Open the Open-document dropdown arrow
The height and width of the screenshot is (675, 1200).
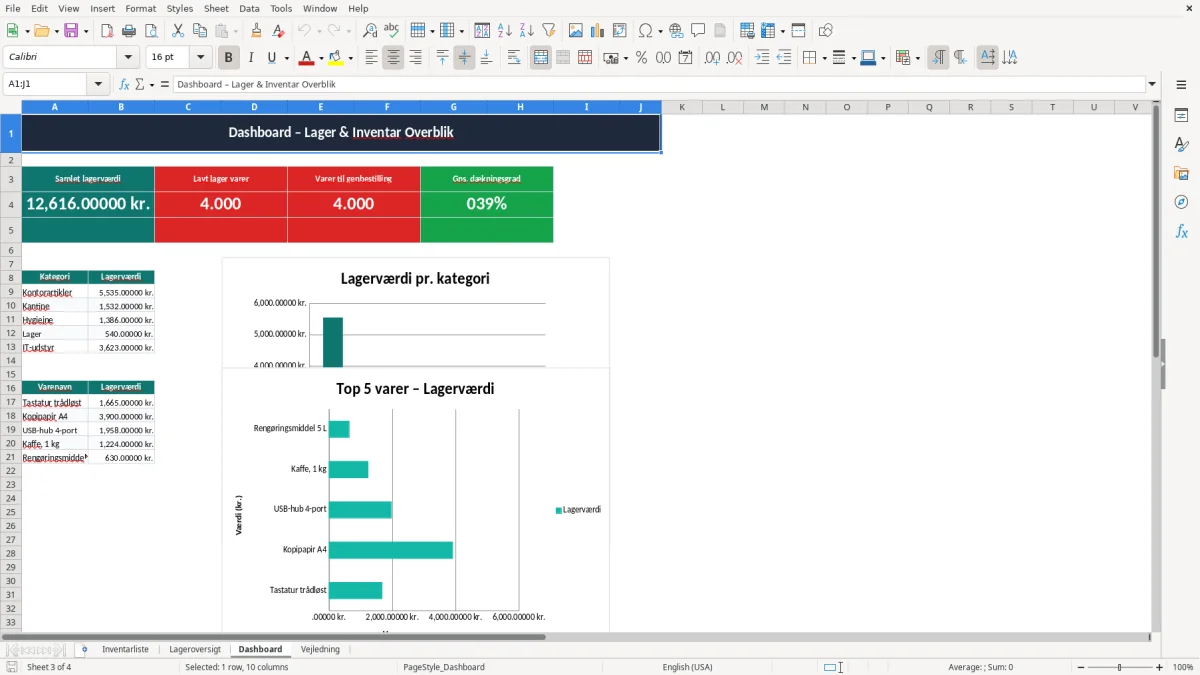coord(55,31)
